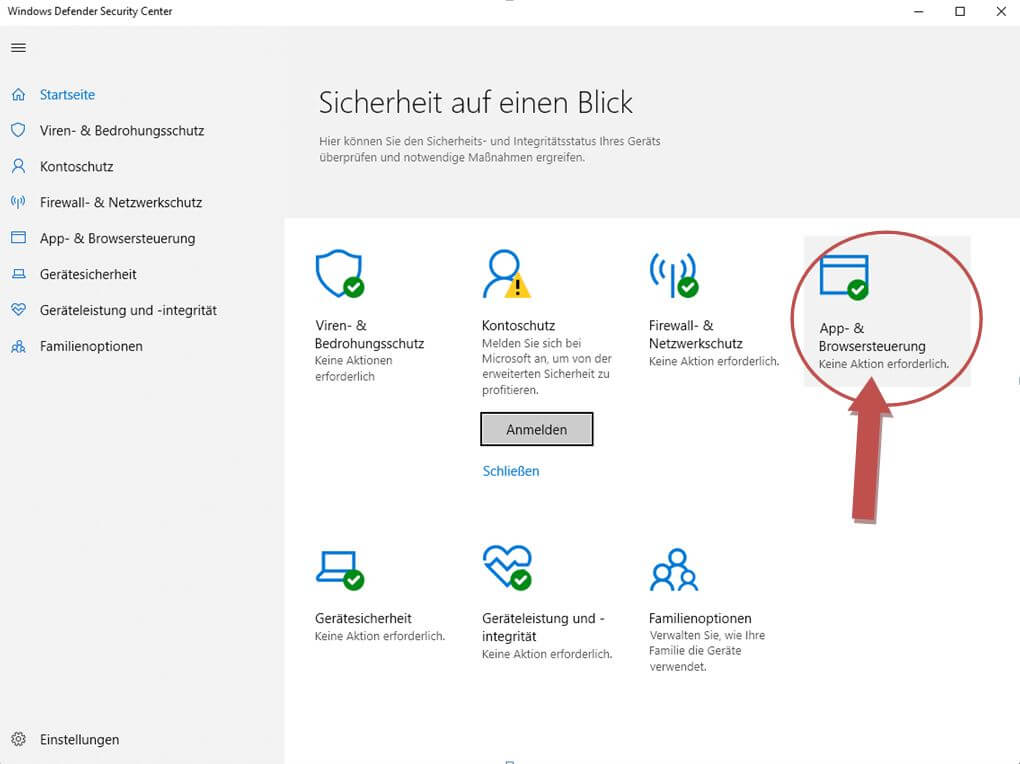Viewport: 1020px width, 764px height.
Task: Open the Firewall- & Netzwerkschutz antenna tile icon
Action: [x=673, y=274]
